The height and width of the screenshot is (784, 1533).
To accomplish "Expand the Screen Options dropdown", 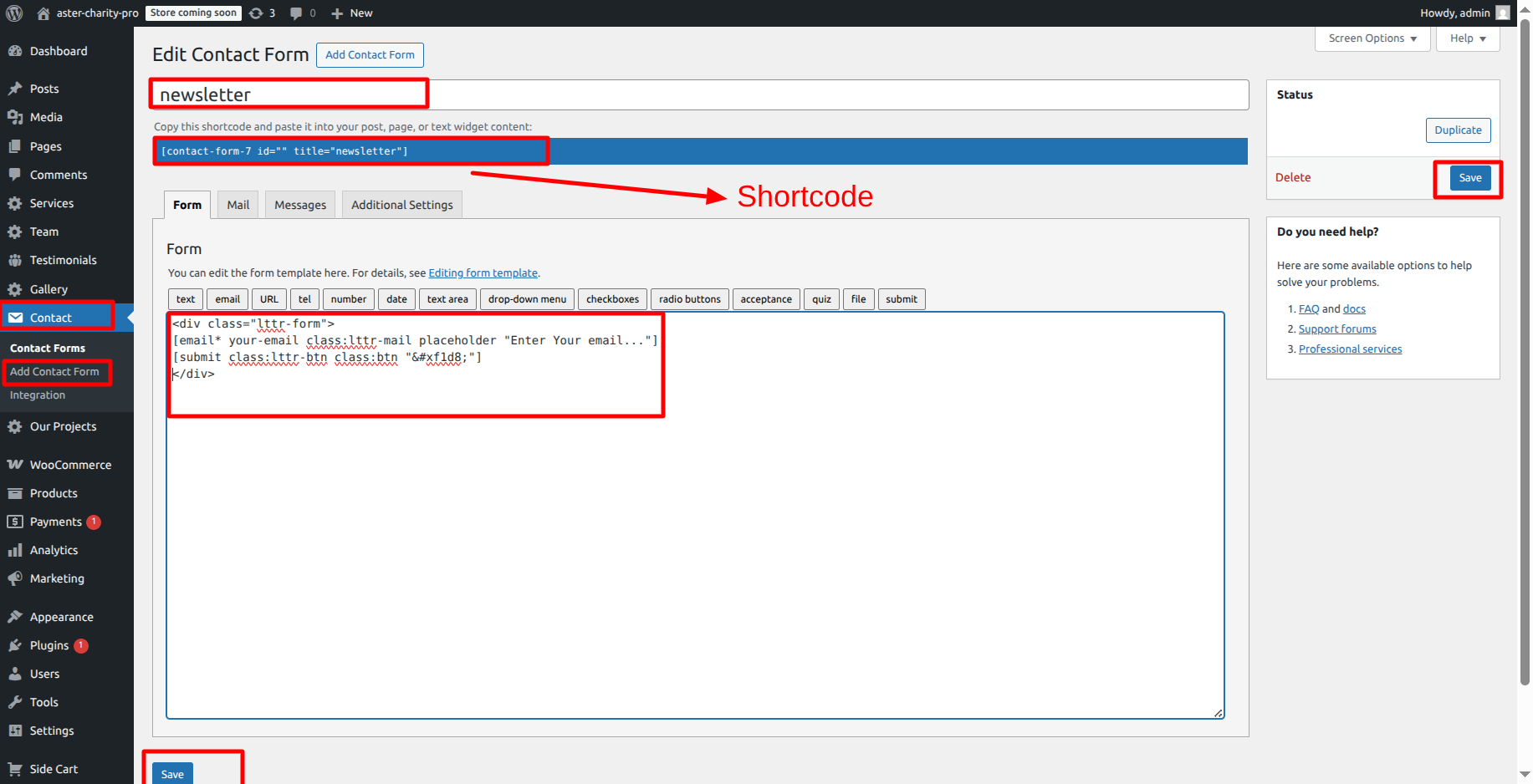I will coord(1372,38).
